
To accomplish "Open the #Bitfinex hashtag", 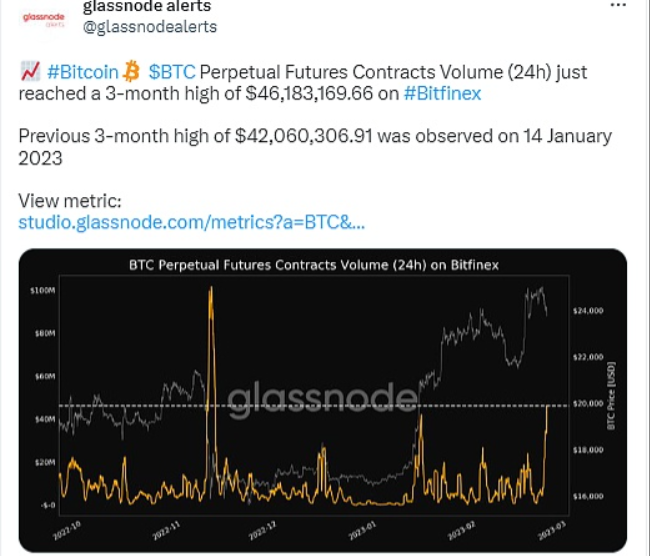I will (x=443, y=92).
